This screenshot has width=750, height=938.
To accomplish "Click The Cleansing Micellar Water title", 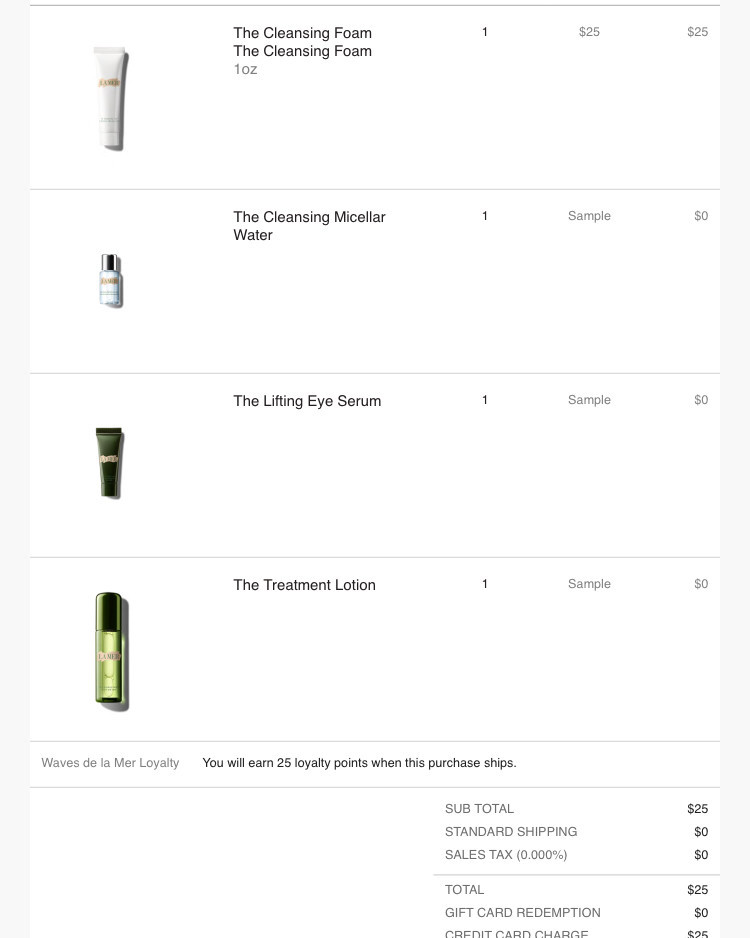I will (x=309, y=226).
